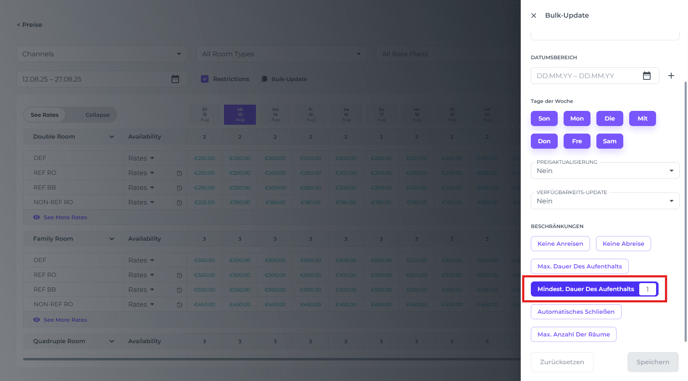688x381 pixels.
Task: Click €225.00 rate in Double Room NON-REF RO row
Action: point(204,202)
